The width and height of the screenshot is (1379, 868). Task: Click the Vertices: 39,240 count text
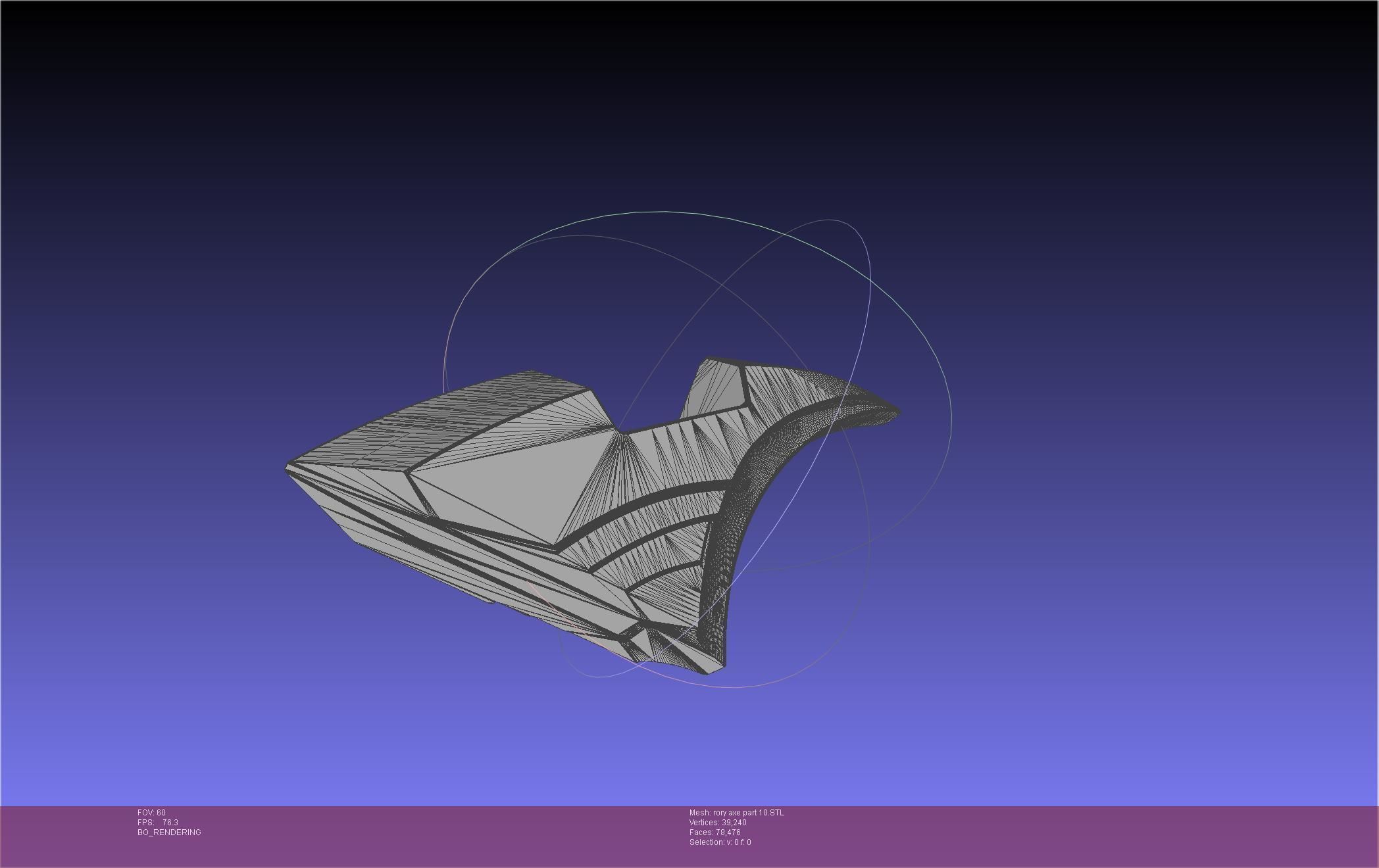[717, 823]
